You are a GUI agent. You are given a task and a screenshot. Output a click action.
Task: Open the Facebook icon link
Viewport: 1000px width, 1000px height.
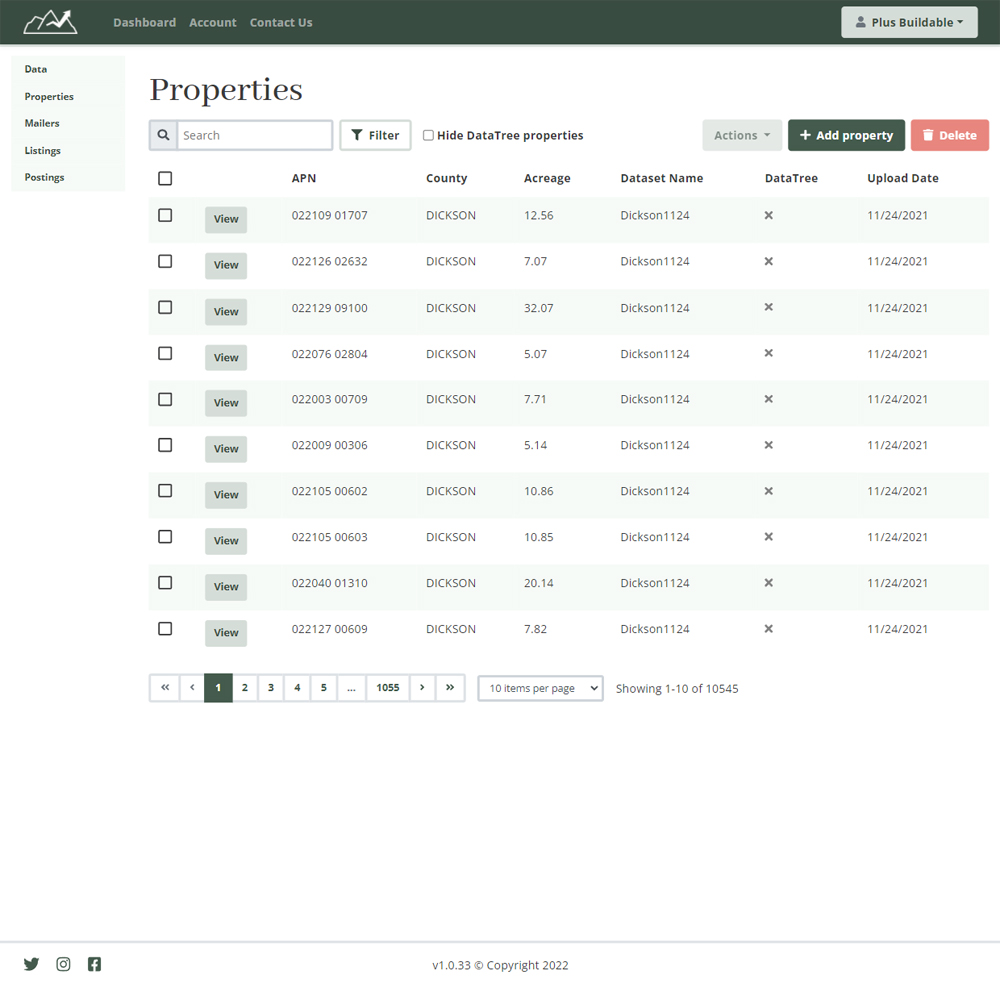[94, 964]
